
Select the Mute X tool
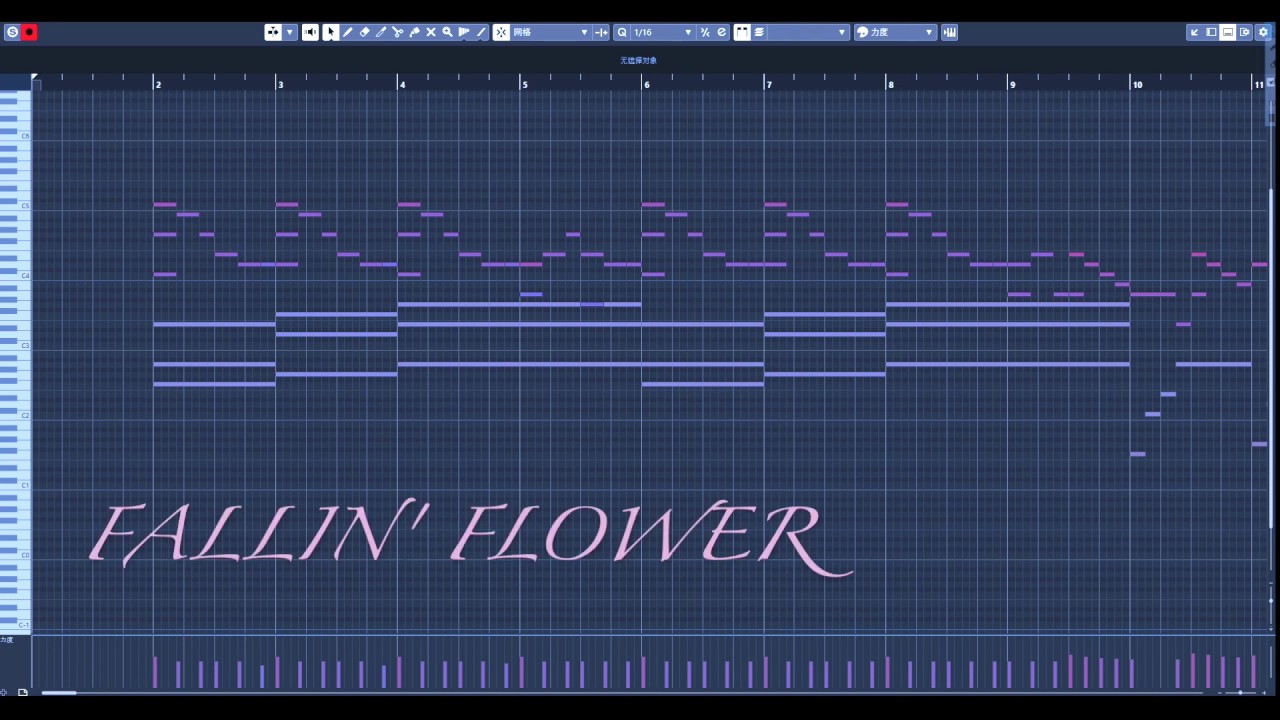pos(431,32)
